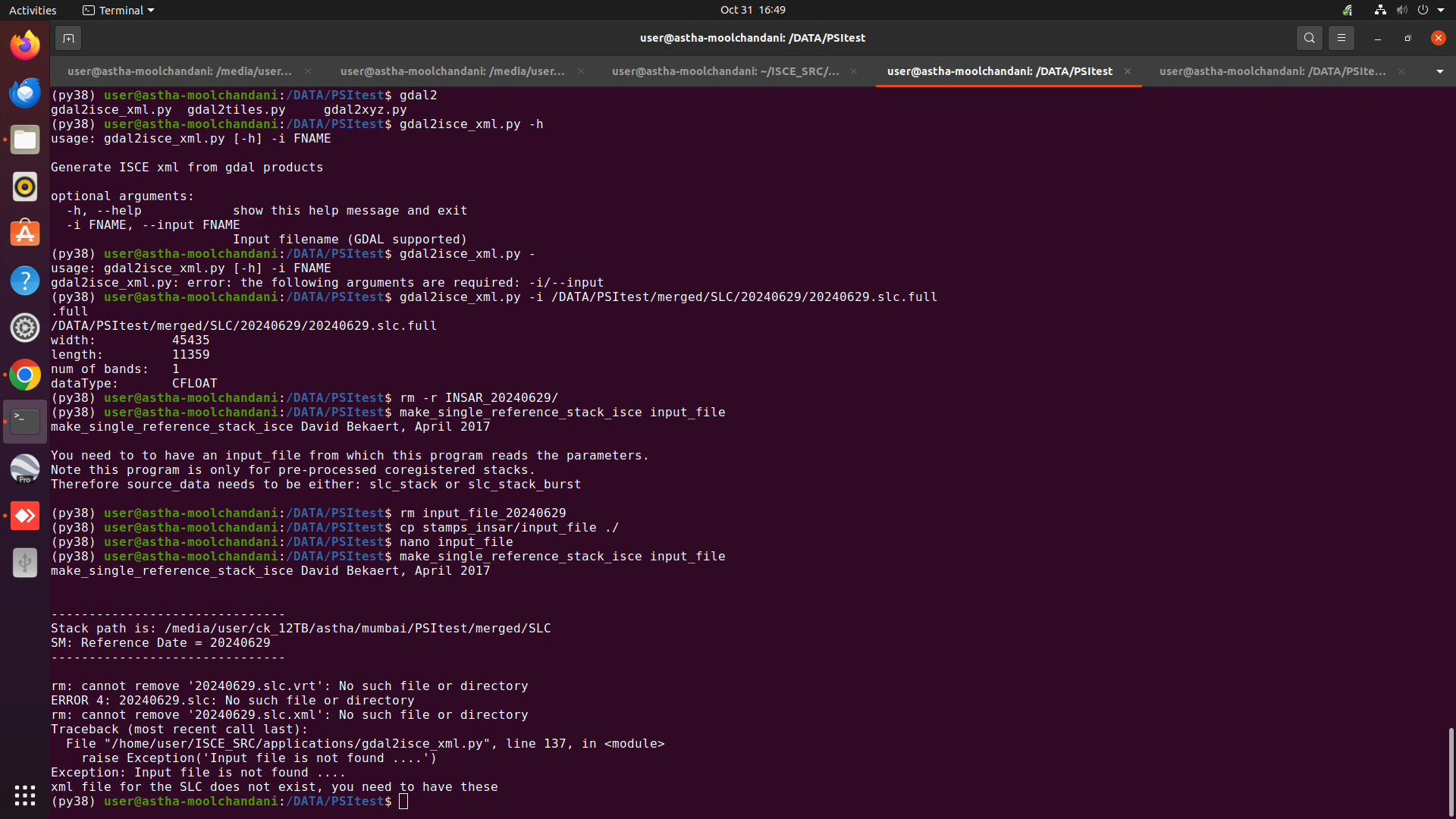Launch Firefox from the dock
The image size is (1456, 819).
pos(25,45)
